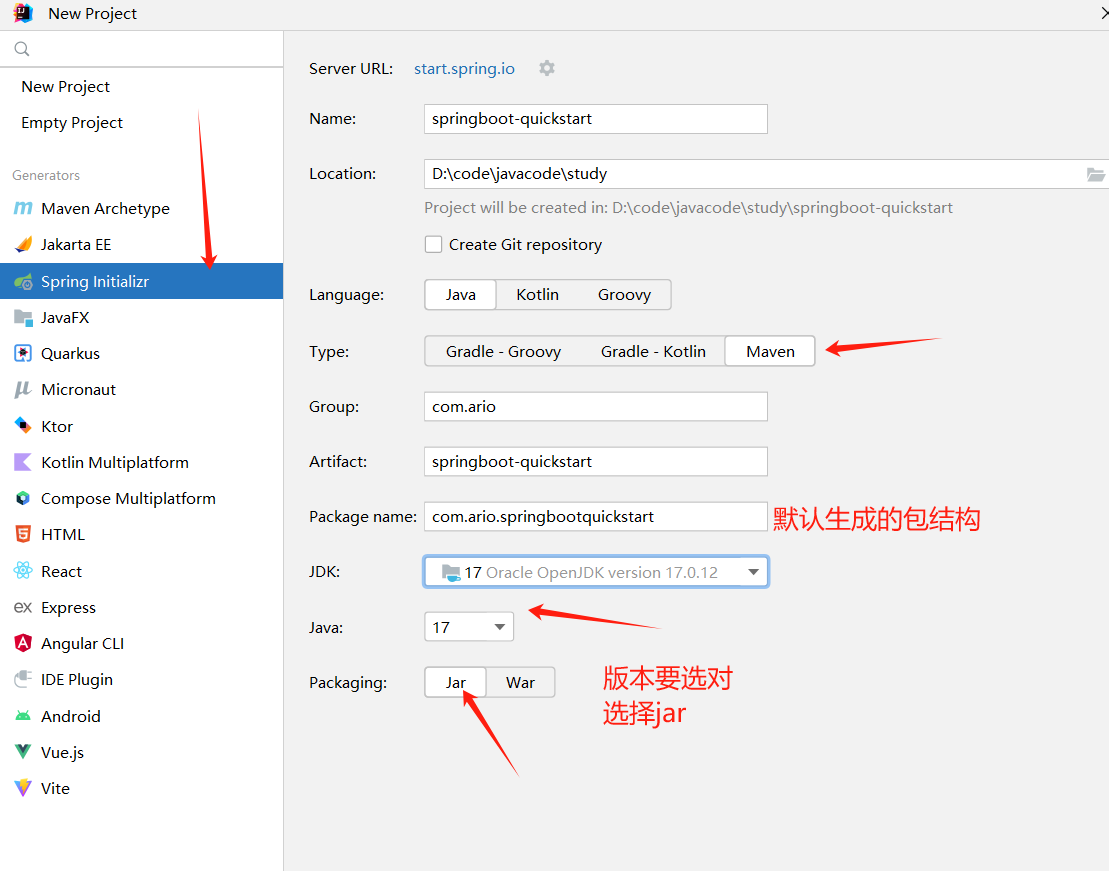
Task: Click the Kotlin Multiplatform icon
Action: [x=23, y=462]
